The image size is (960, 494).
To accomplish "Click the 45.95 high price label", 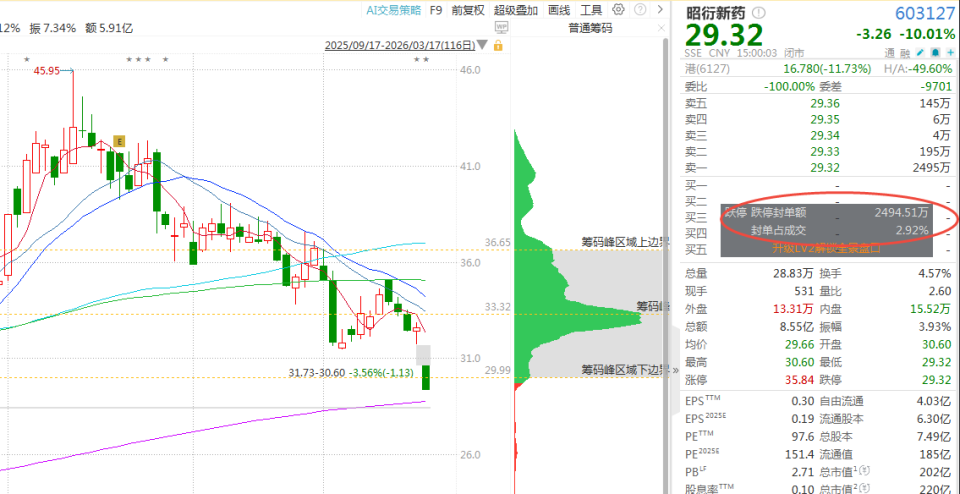I will (47, 70).
